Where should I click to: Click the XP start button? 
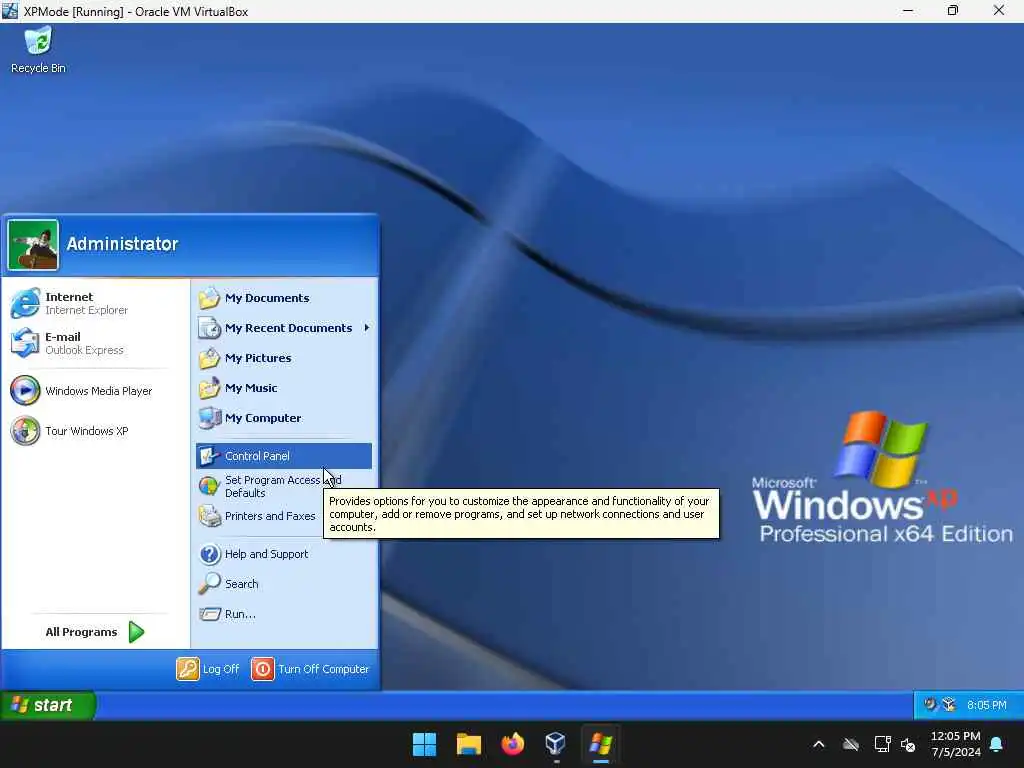point(47,705)
